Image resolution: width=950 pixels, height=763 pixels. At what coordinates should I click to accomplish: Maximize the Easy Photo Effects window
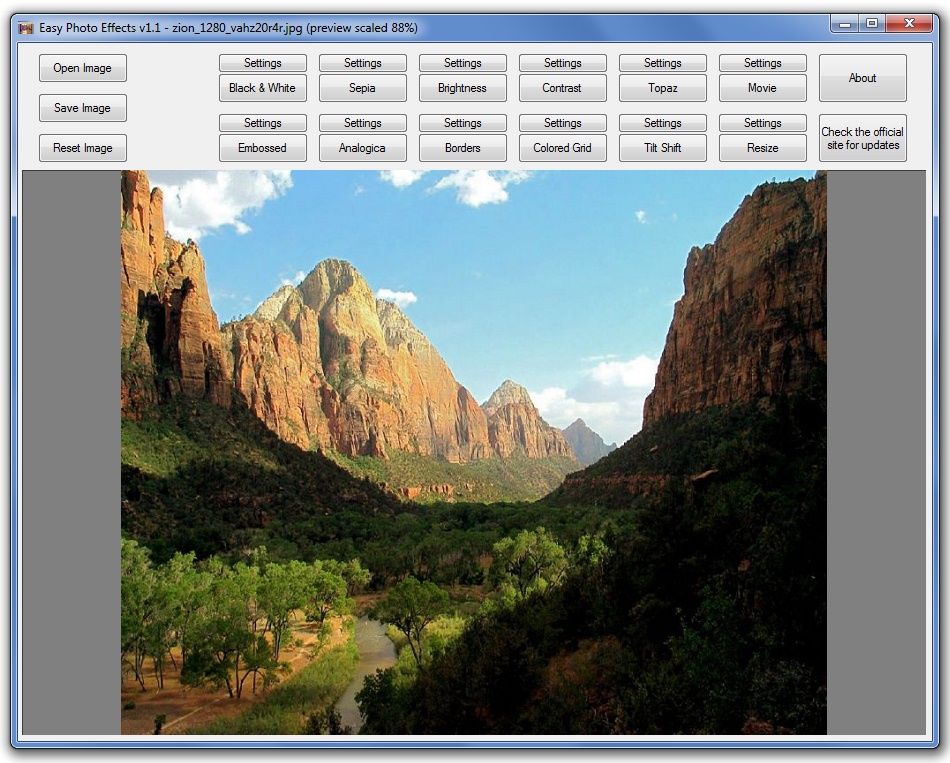pos(872,24)
